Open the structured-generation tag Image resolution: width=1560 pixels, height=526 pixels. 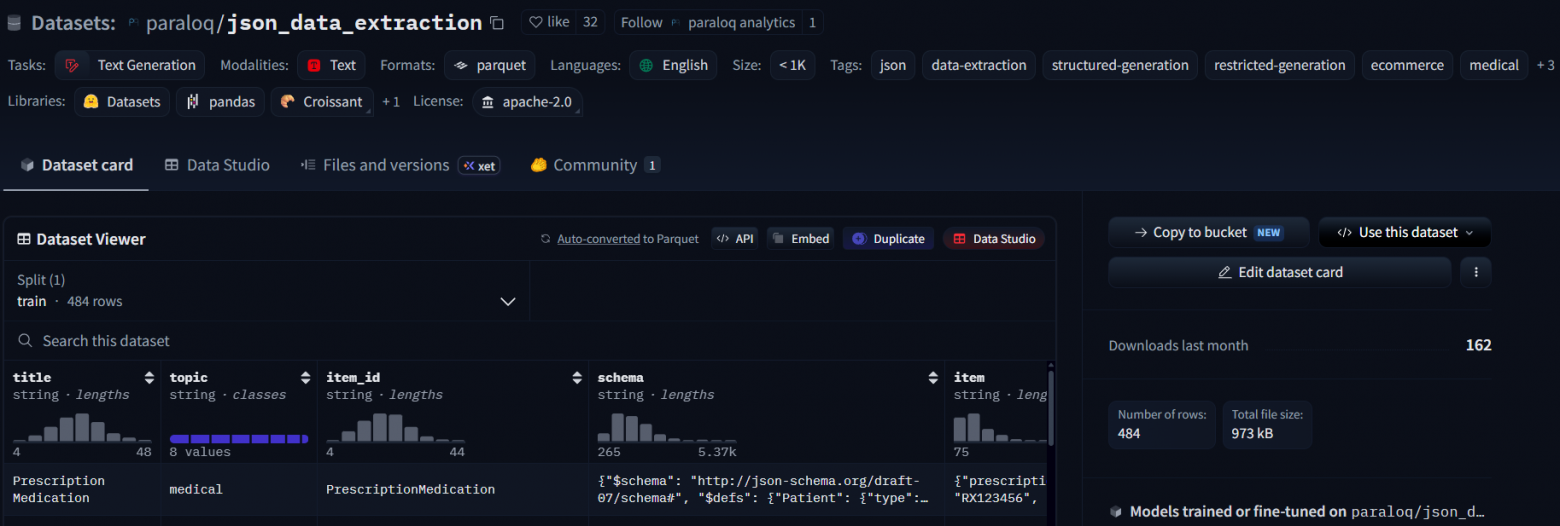click(x=1120, y=65)
